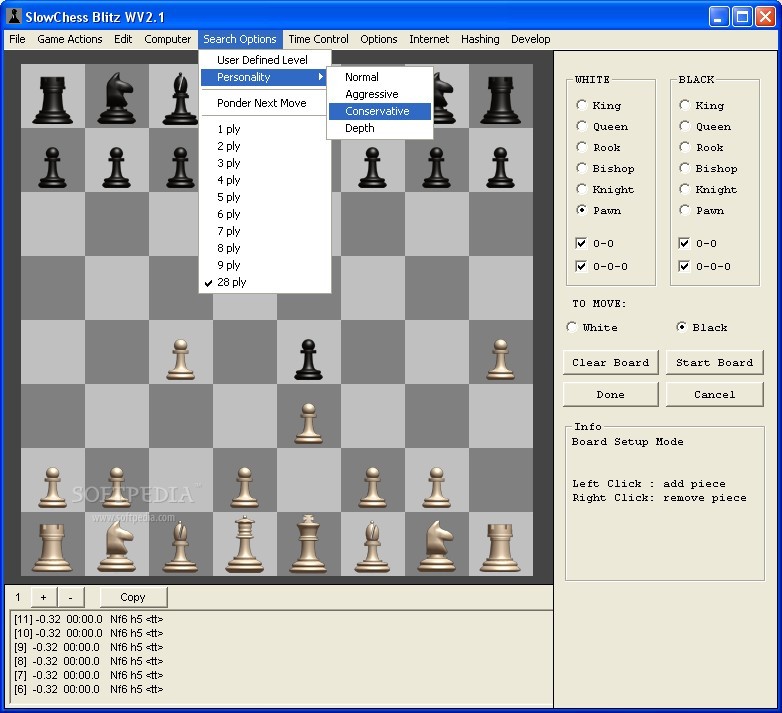
Task: Click Done to finish board setup
Action: (x=610, y=394)
